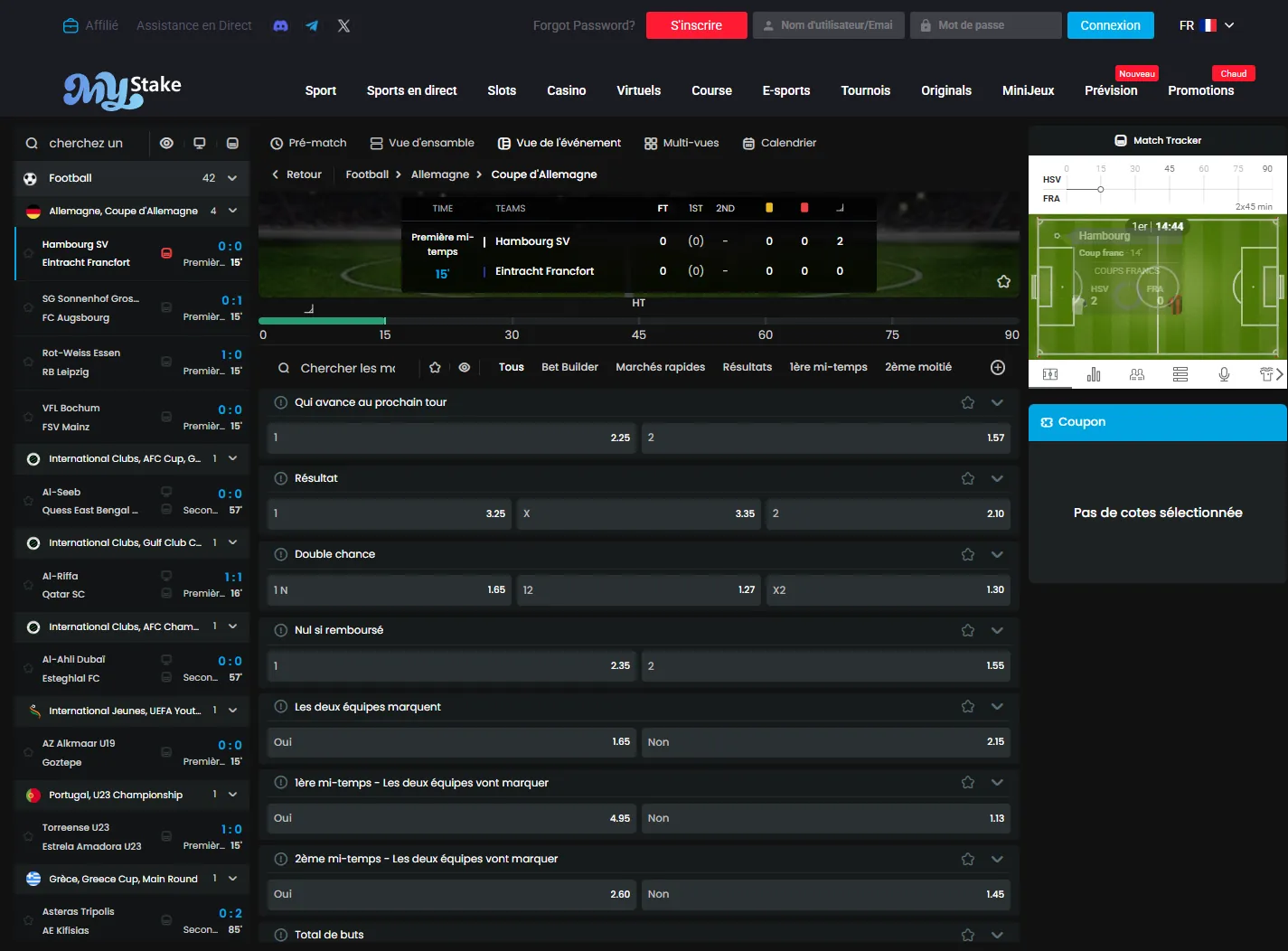Click the search icon in markets filter bar
The height and width of the screenshot is (951, 1288).
point(284,368)
